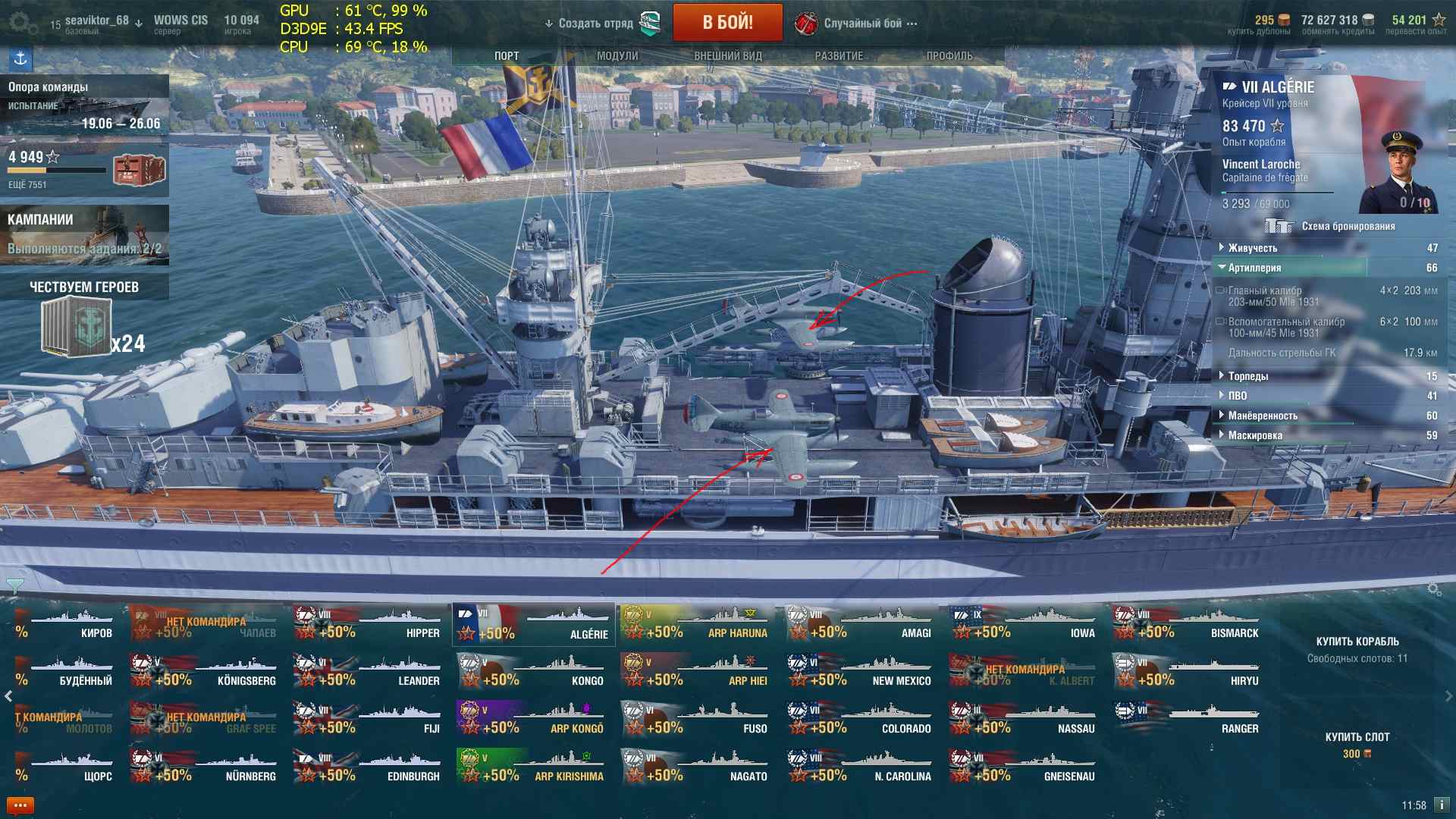Toggle the Вспомогательный калибр checkbox
This screenshot has height=819, width=1456.
[1220, 322]
